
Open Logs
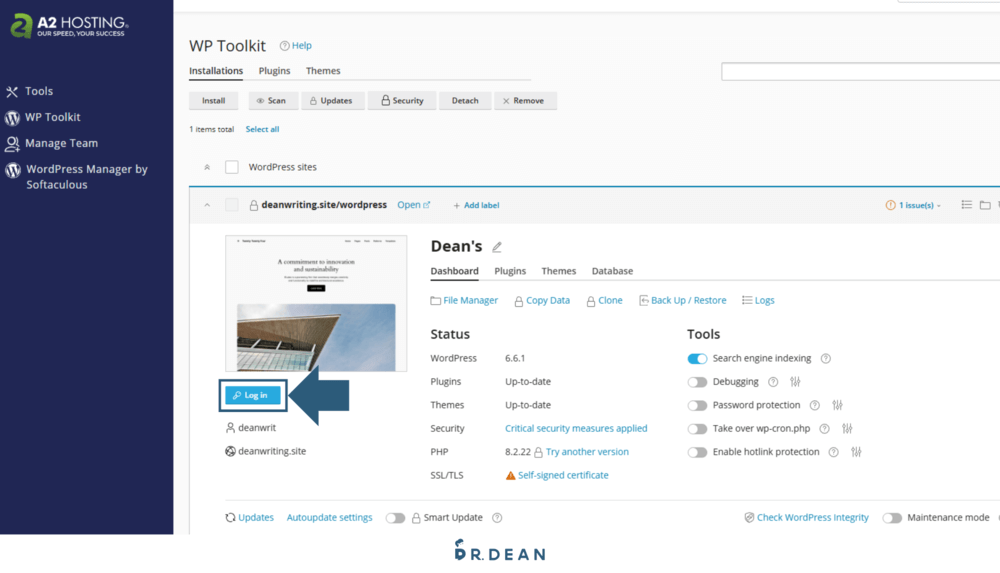[758, 301]
